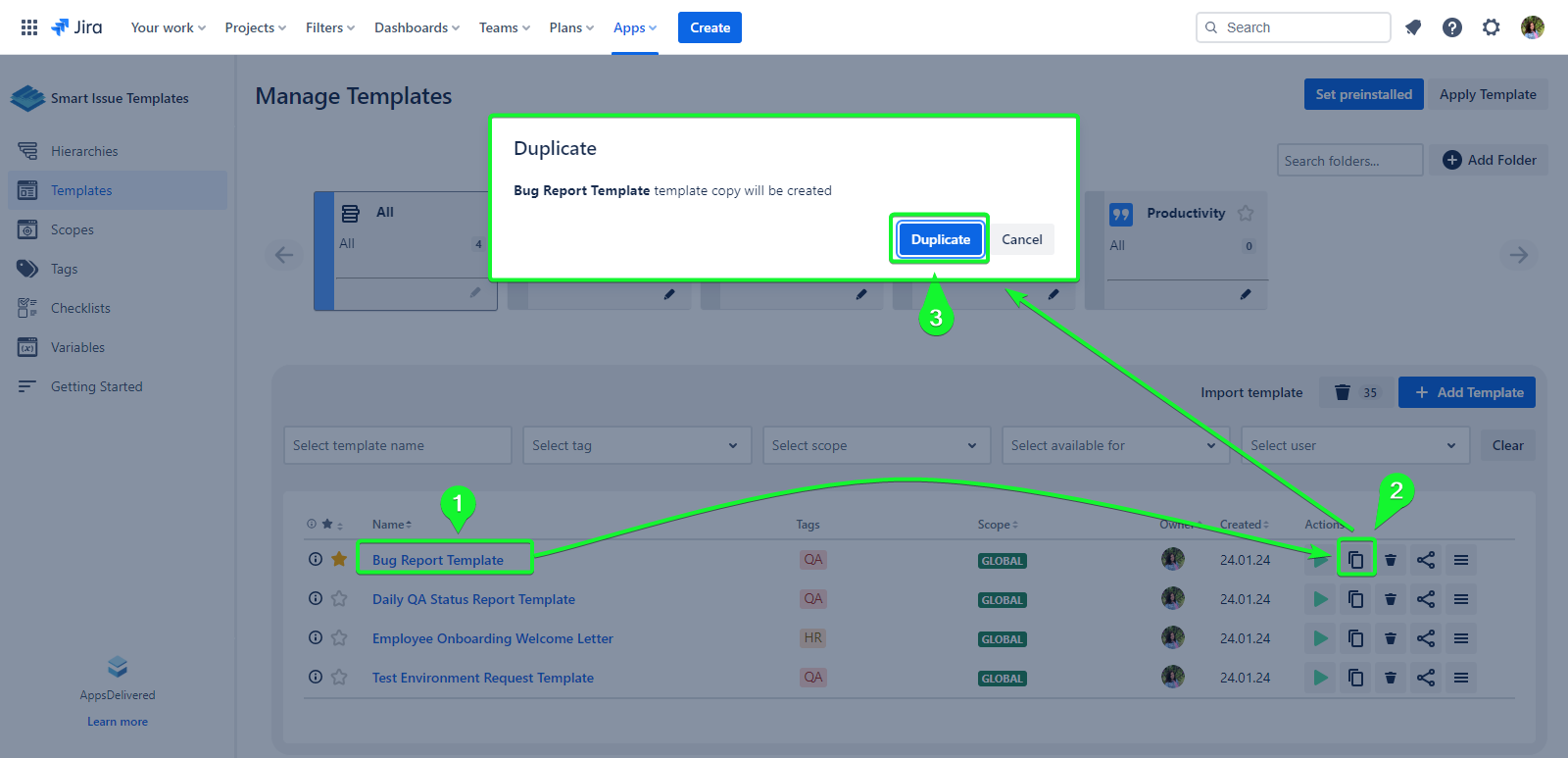Image resolution: width=1568 pixels, height=758 pixels.
Task: Open the app switcher grid icon
Action: (29, 27)
